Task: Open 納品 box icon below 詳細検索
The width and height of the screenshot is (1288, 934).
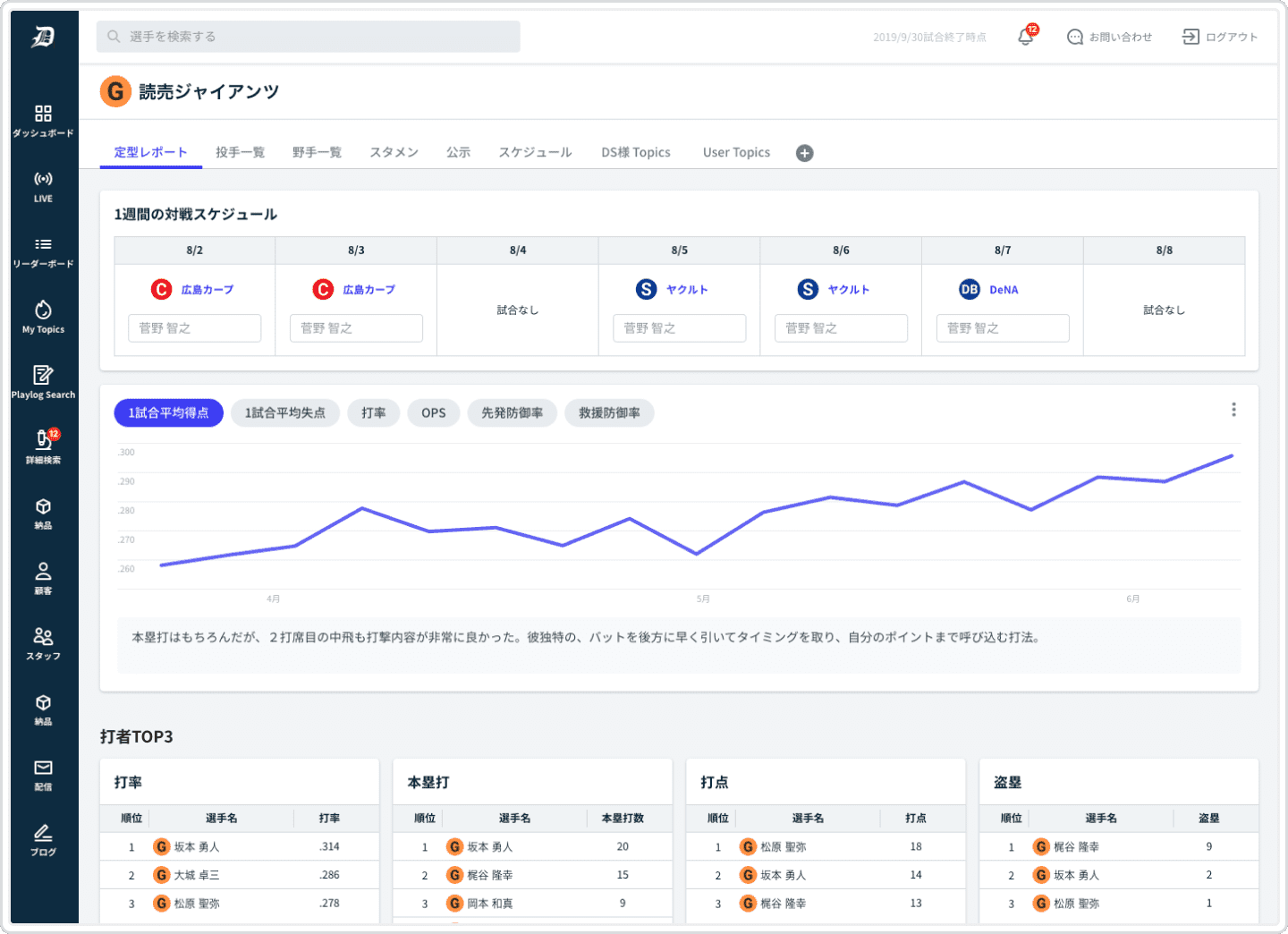Action: tap(43, 506)
